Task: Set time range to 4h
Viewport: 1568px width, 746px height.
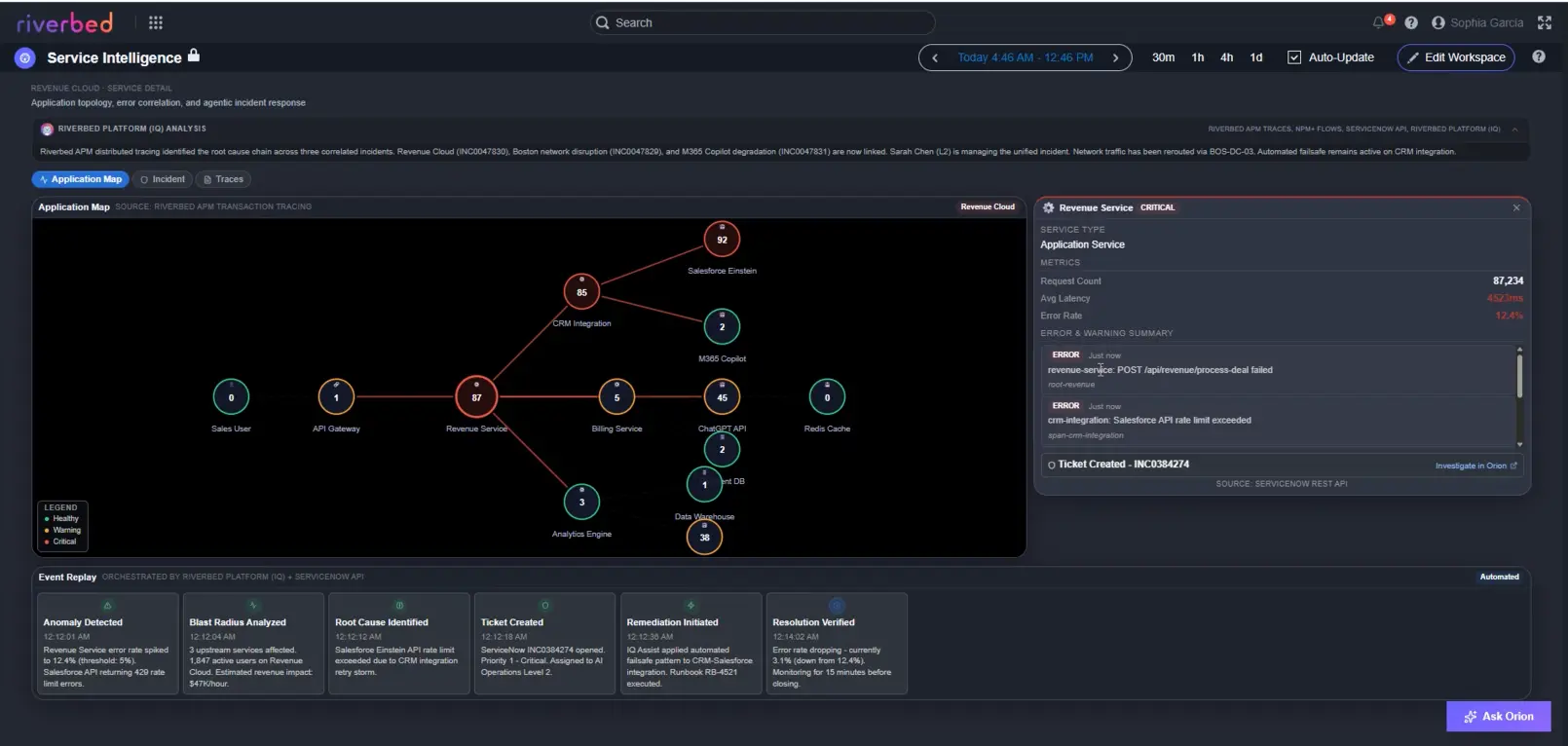Action: click(x=1227, y=57)
